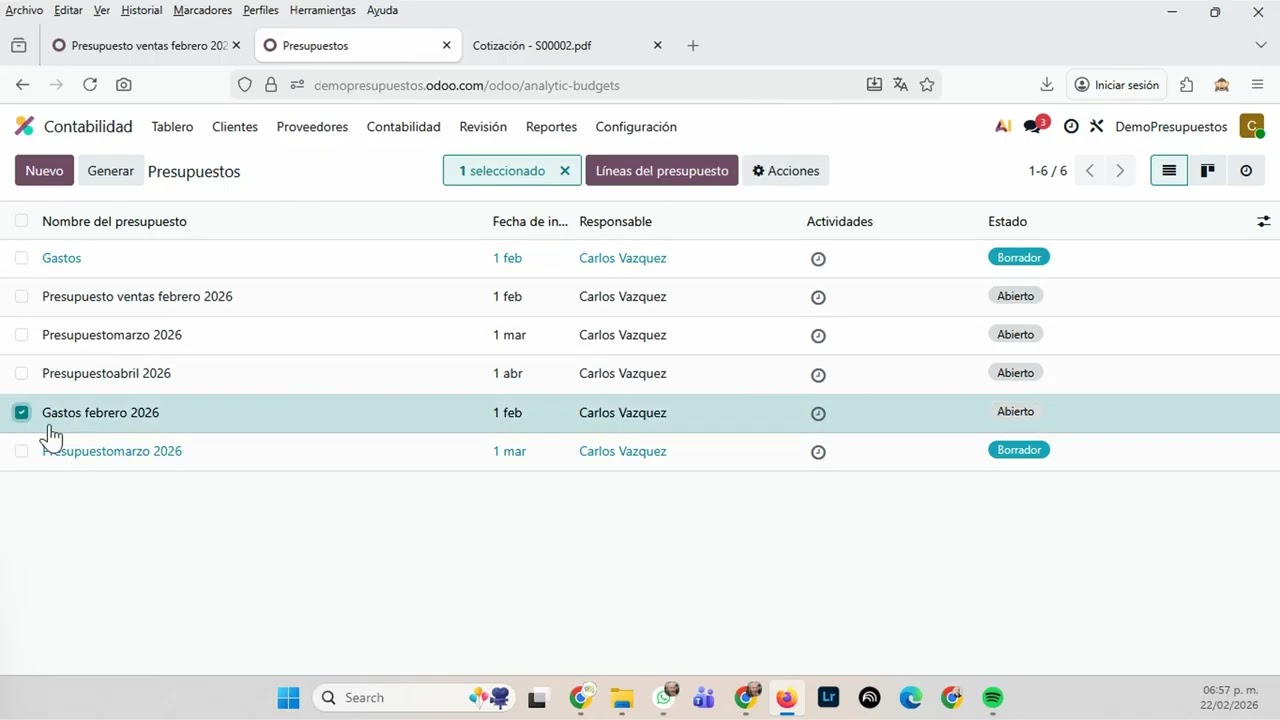The image size is (1280, 720).
Task: Check Presupuesto ventas febrero 2026 checkbox
Action: click(x=21, y=296)
